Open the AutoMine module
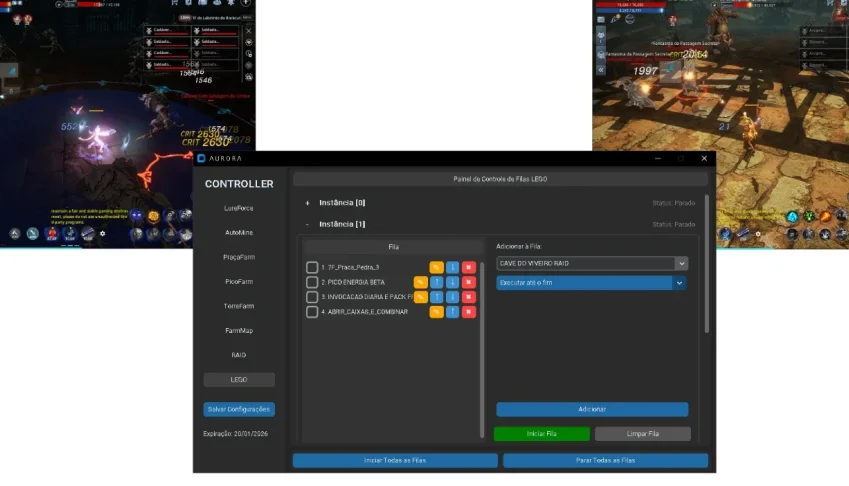Viewport: 849px width, 486px height. click(x=239, y=233)
